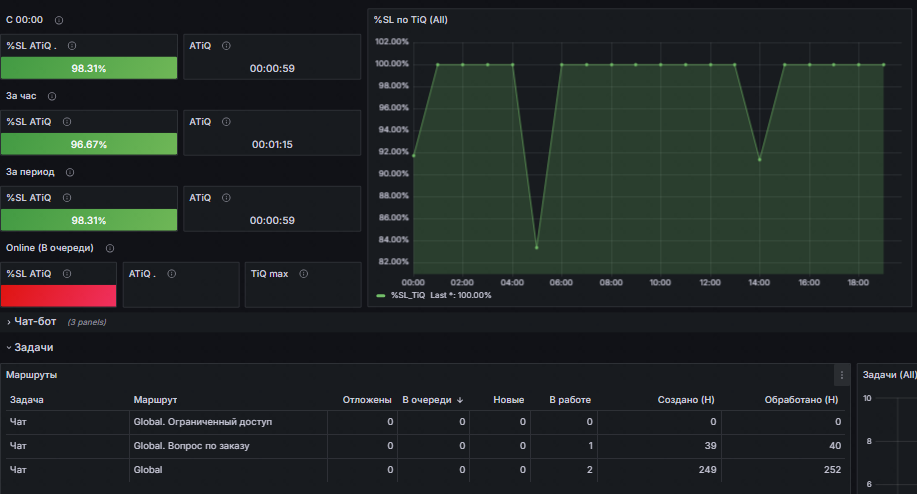The width and height of the screenshot is (917, 494).
Task: Click the green 96.67% gauge bar
Action: pos(89,144)
